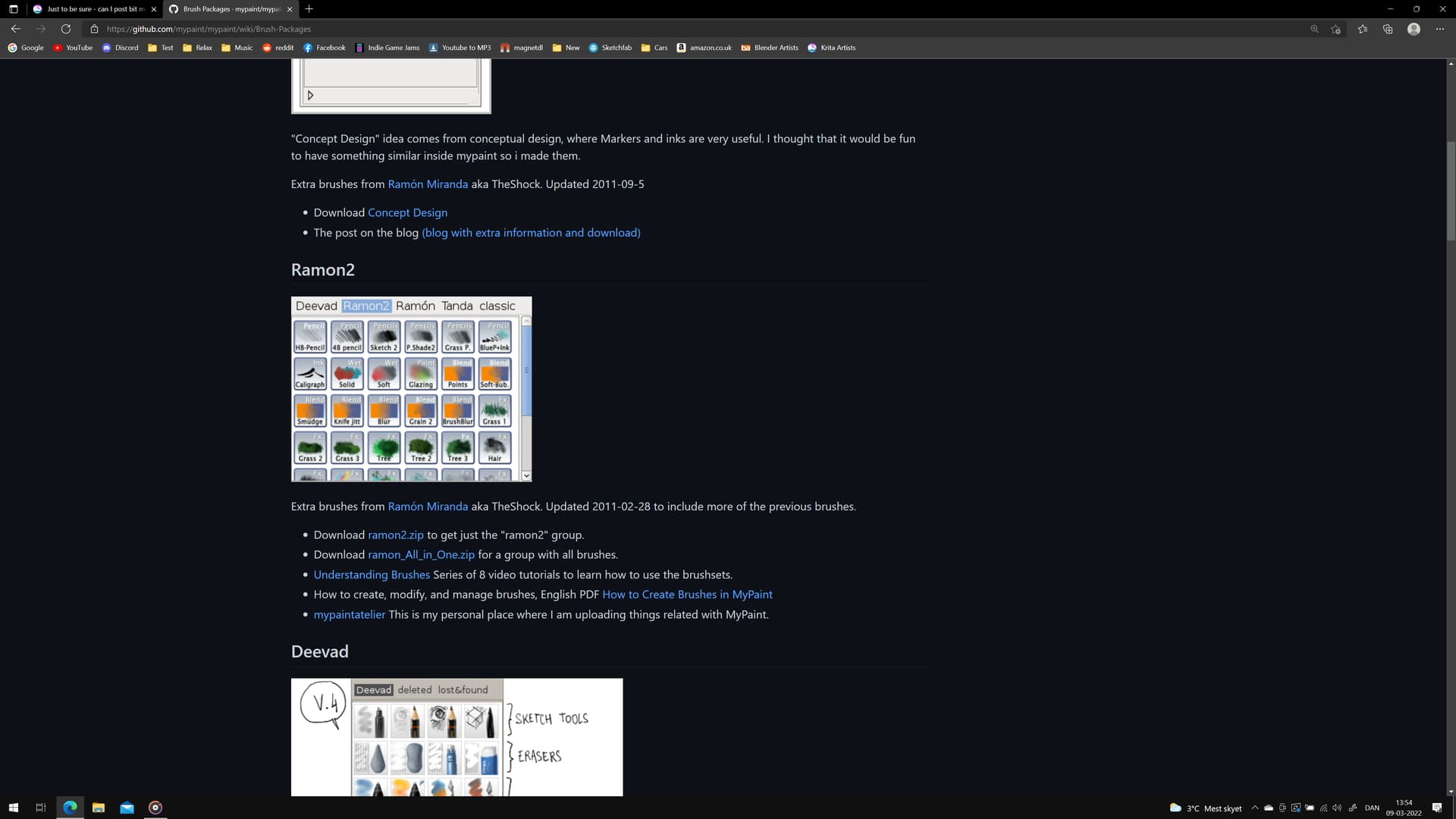The width and height of the screenshot is (1456, 819).
Task: Click the Deevad brush set V.4 image
Action: click(x=457, y=737)
